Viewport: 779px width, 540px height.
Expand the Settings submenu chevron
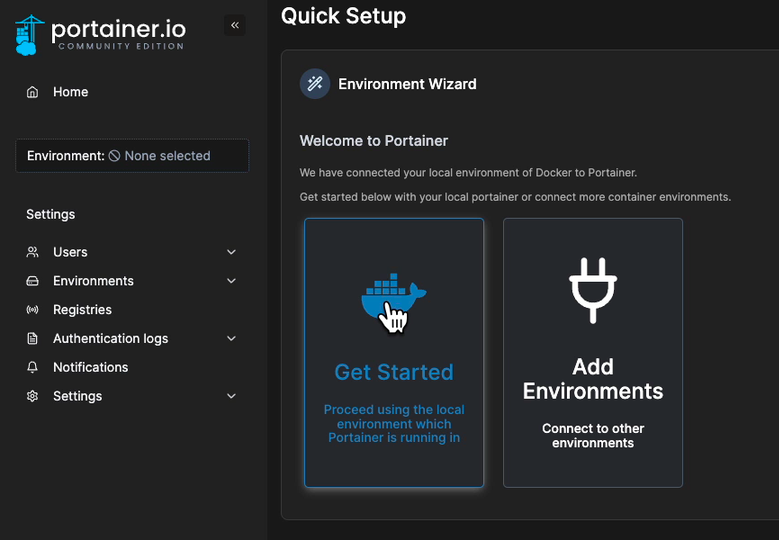coord(232,396)
